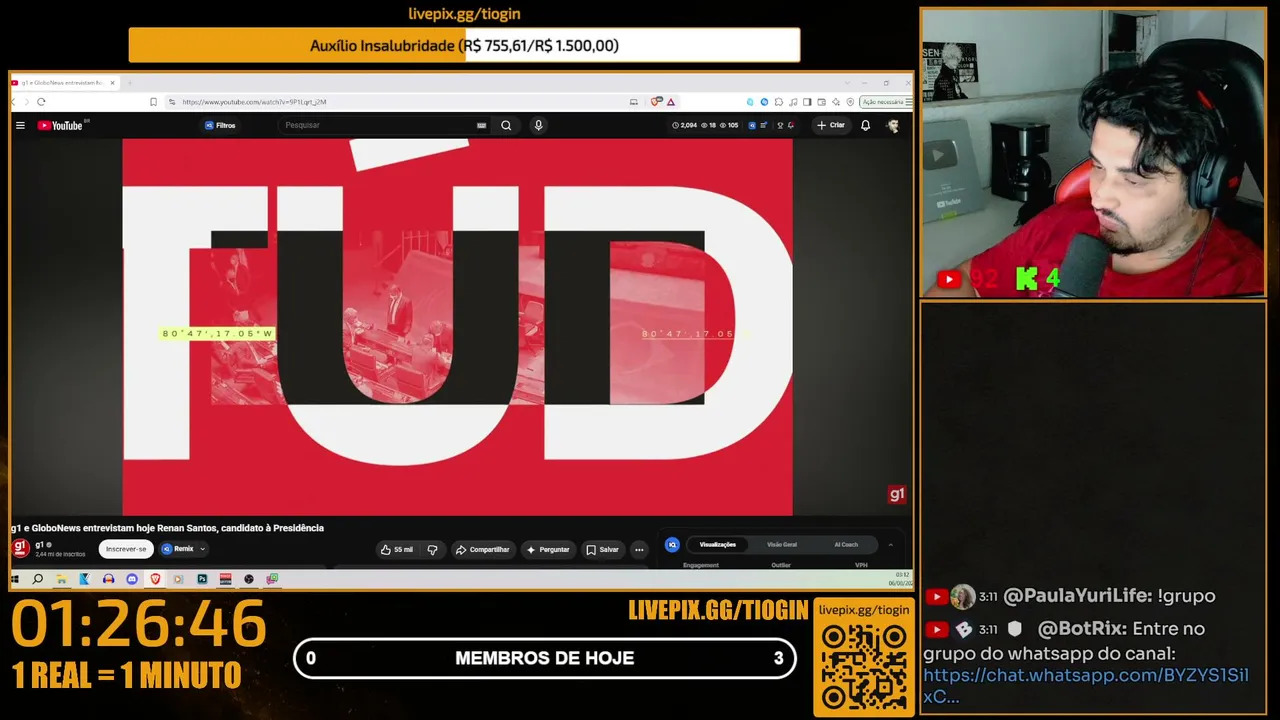Click the trophy icon in YouTube header
The height and width of the screenshot is (720, 1280).
coord(778,125)
